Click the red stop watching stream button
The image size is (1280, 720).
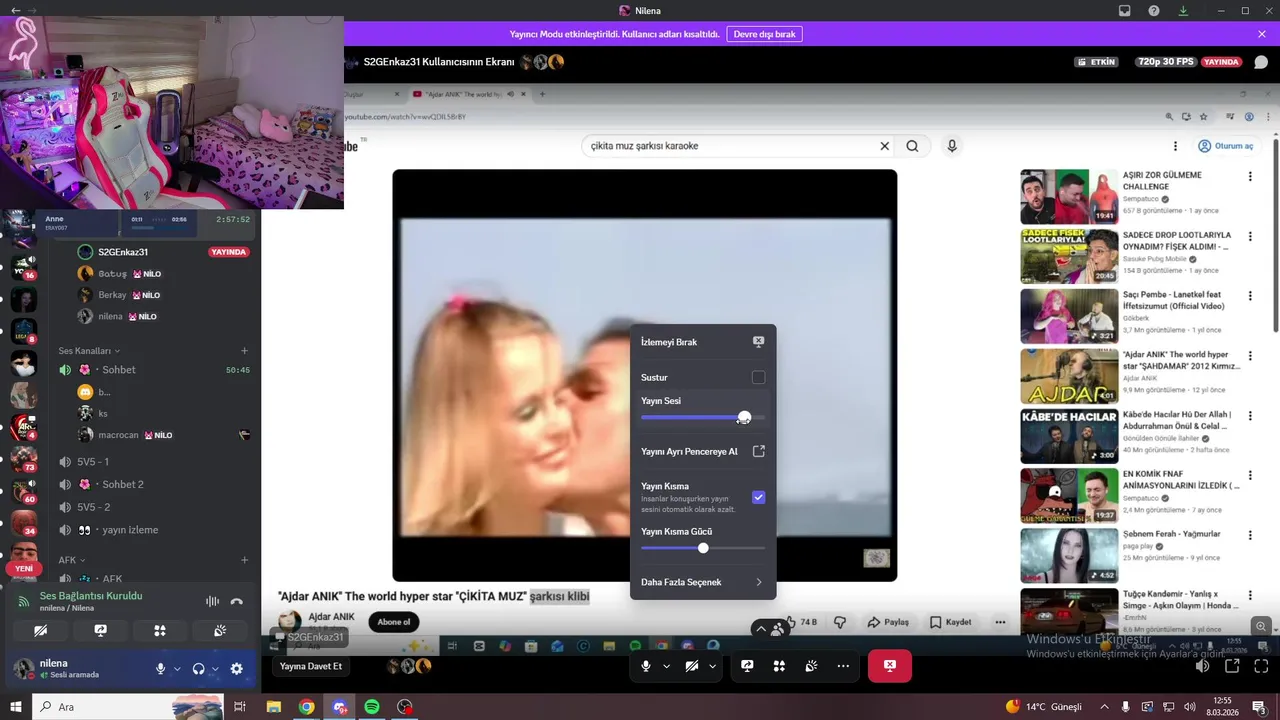point(889,666)
